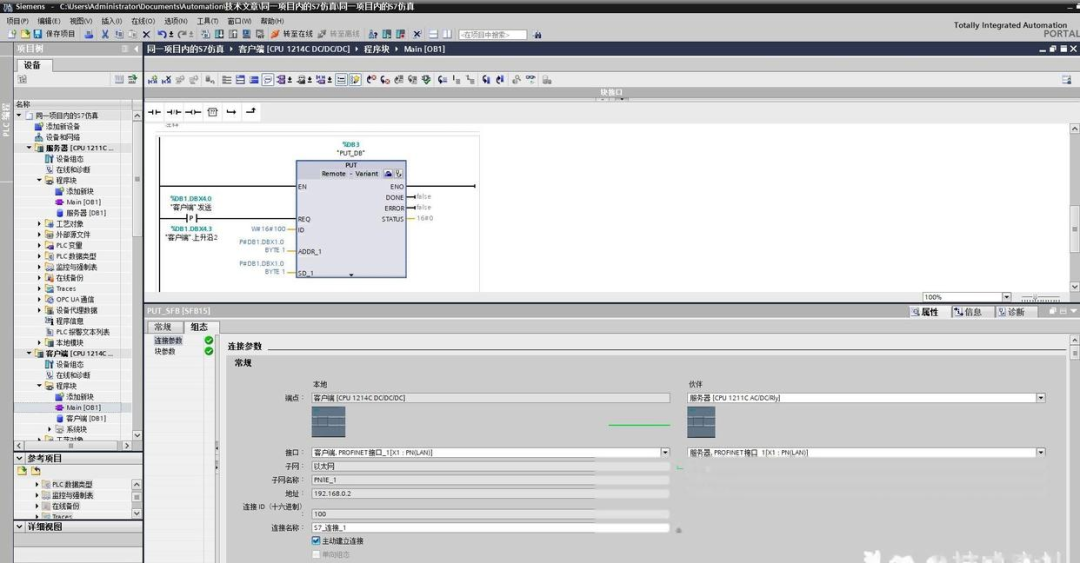The width and height of the screenshot is (1080, 563).
Task: Click the Delete X icon in the main toolbar
Action: [146, 34]
